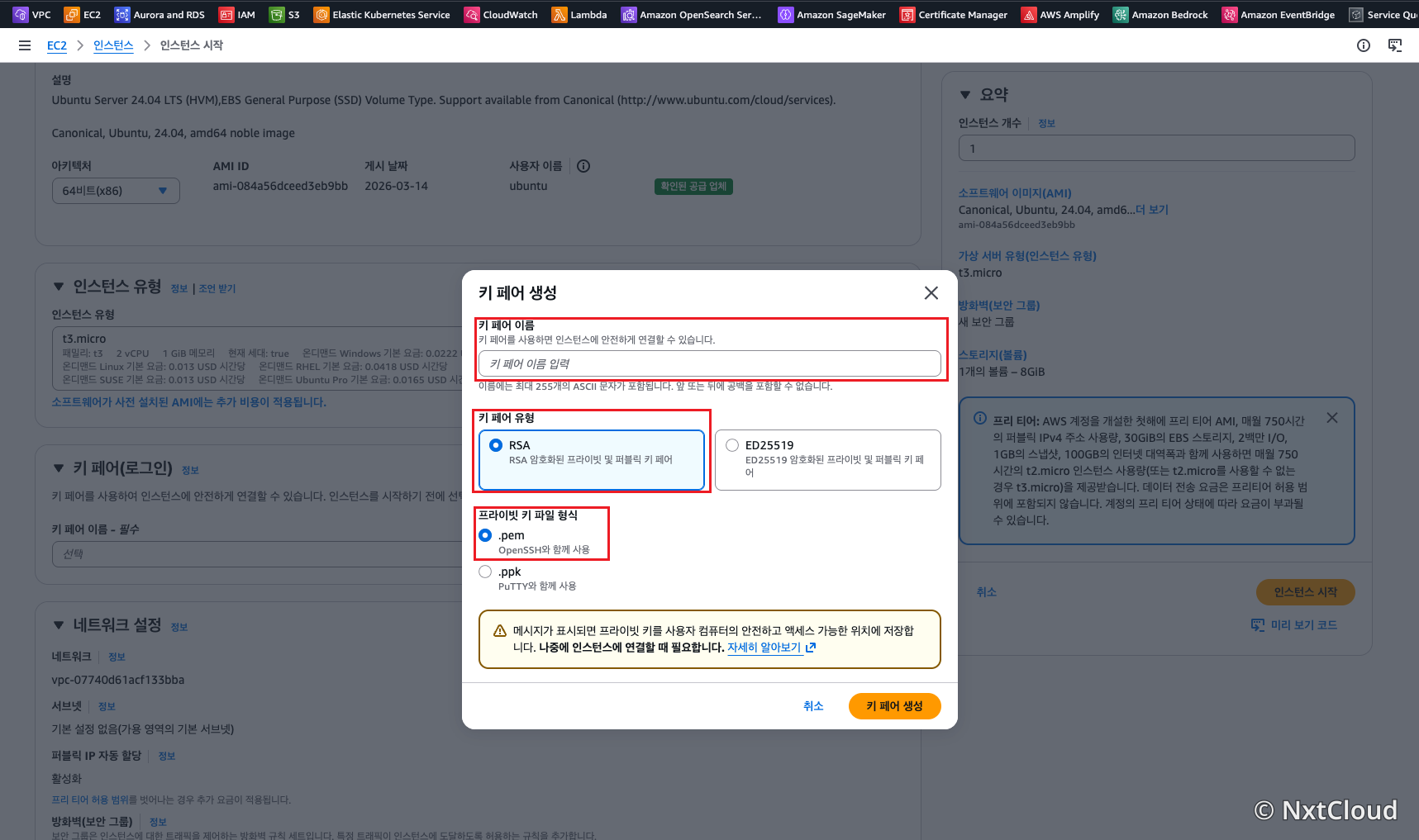Open the Amazon OpenSearch Service shortcut icon

(629, 14)
